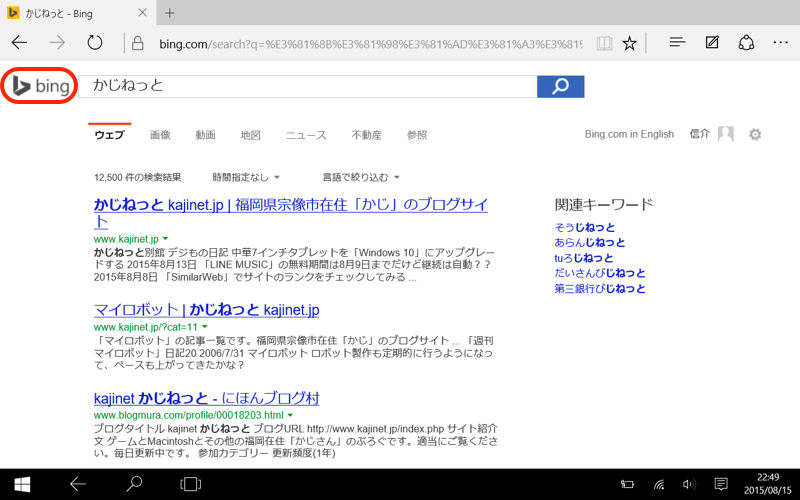Click the browser refresh button
The image size is (800, 500).
tap(95, 43)
